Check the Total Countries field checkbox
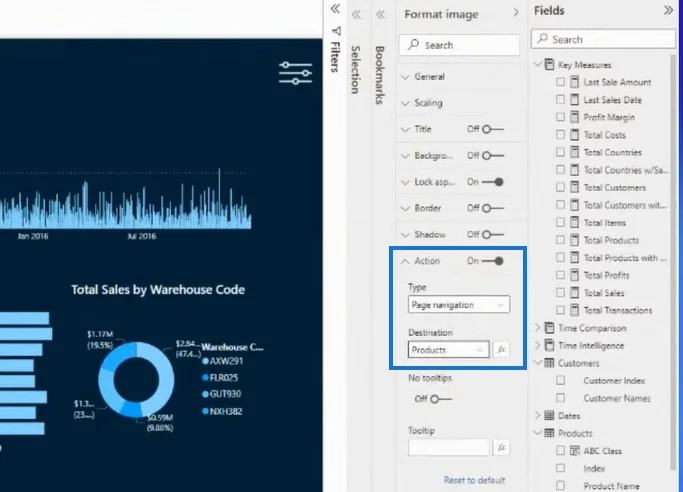 click(x=561, y=152)
